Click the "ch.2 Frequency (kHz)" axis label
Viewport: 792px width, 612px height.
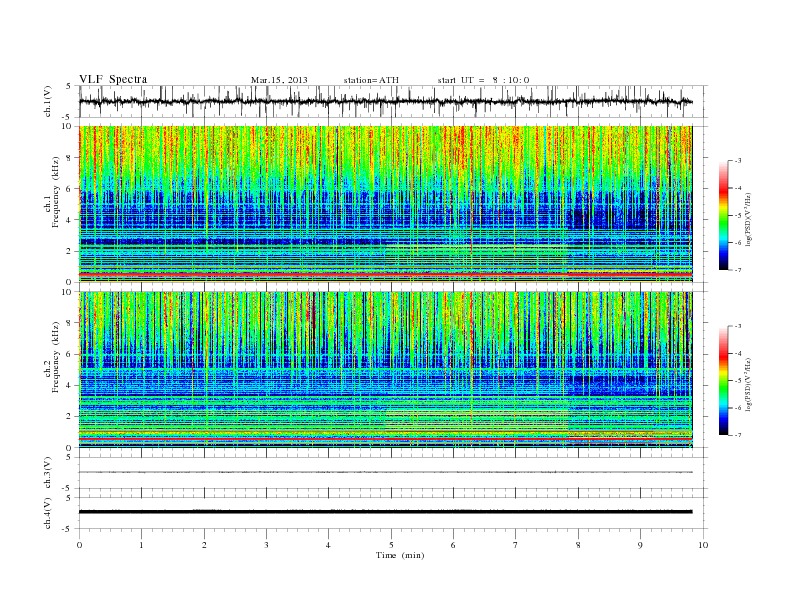(x=53, y=356)
